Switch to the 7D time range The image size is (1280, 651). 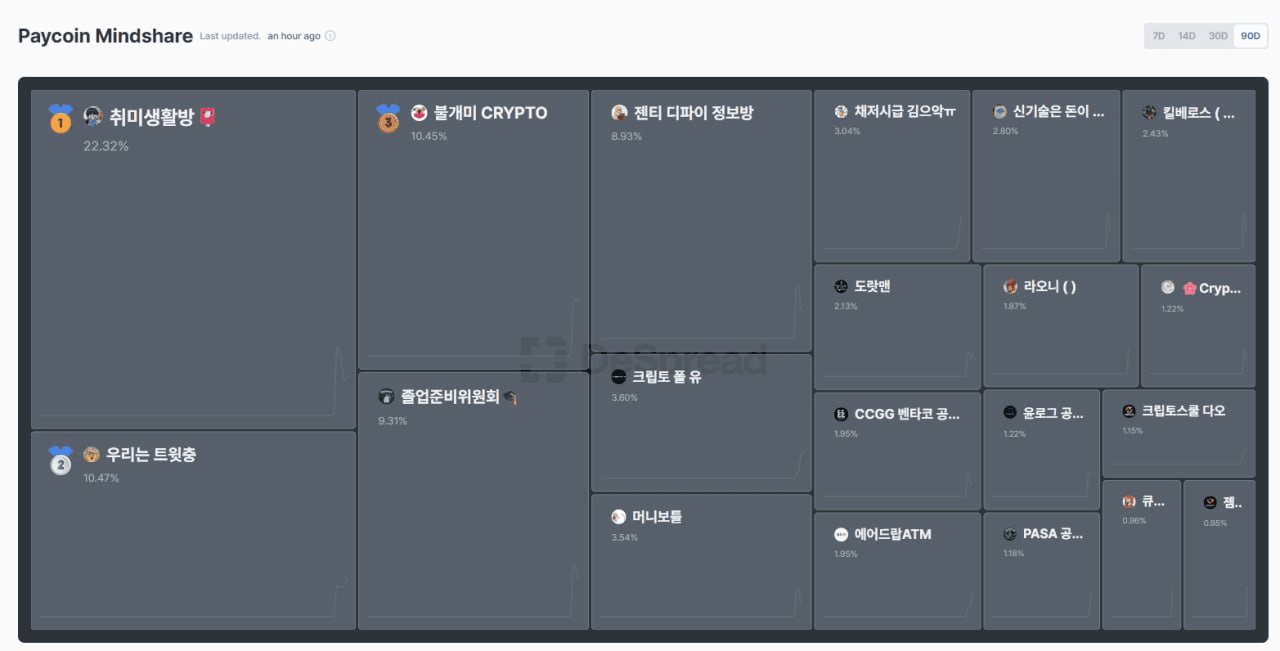[1159, 36]
